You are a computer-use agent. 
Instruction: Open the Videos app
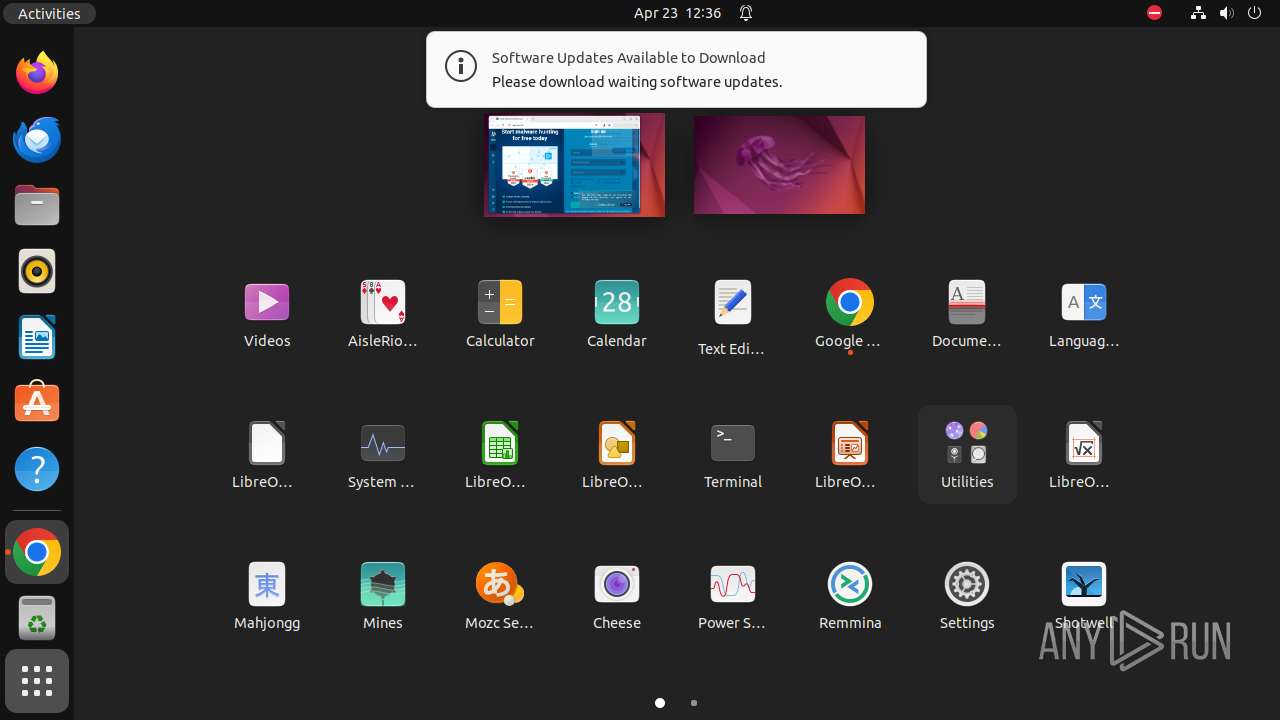[x=267, y=314]
